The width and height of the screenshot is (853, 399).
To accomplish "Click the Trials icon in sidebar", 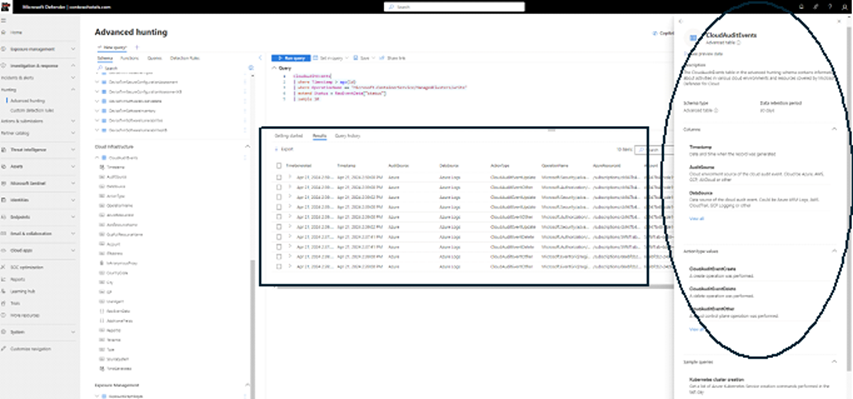I will (x=4, y=303).
